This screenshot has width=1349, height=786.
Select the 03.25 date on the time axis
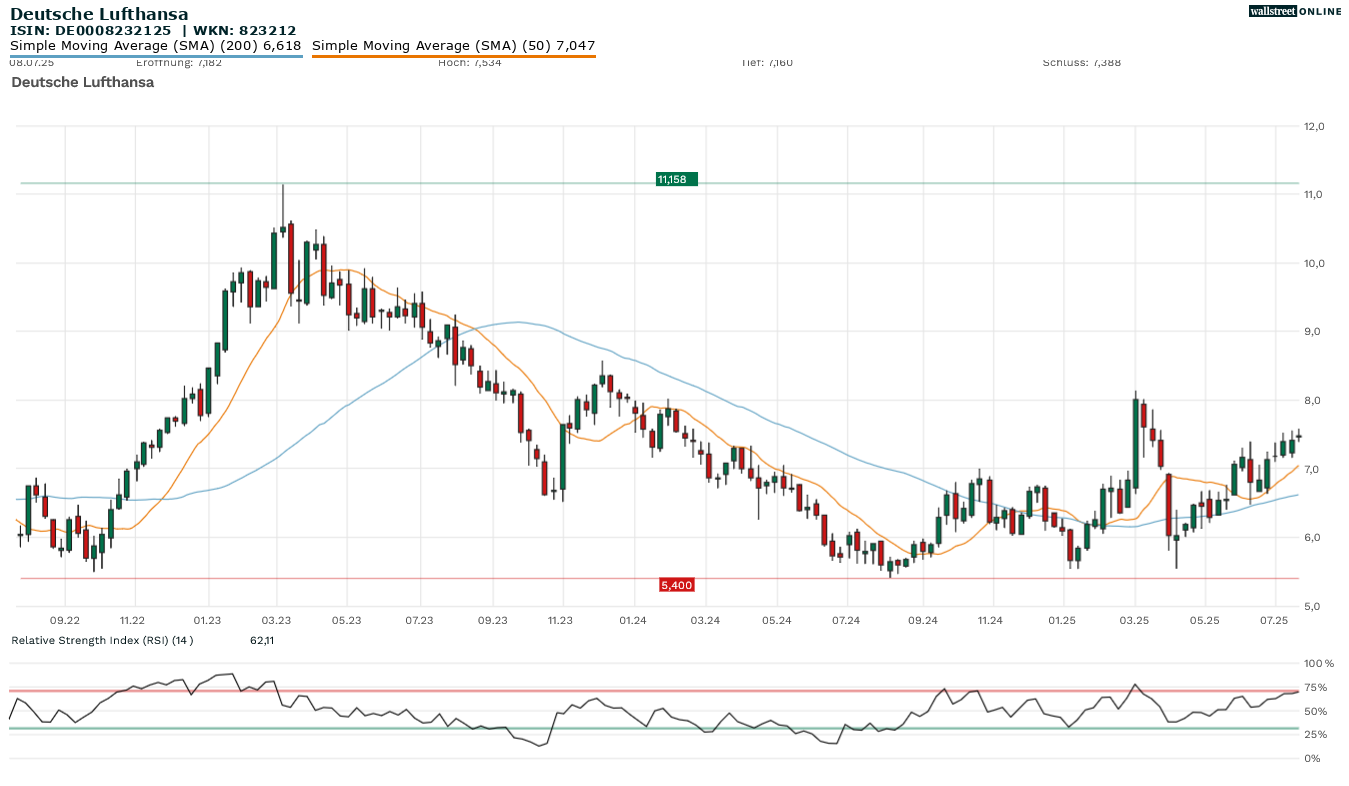1135,621
